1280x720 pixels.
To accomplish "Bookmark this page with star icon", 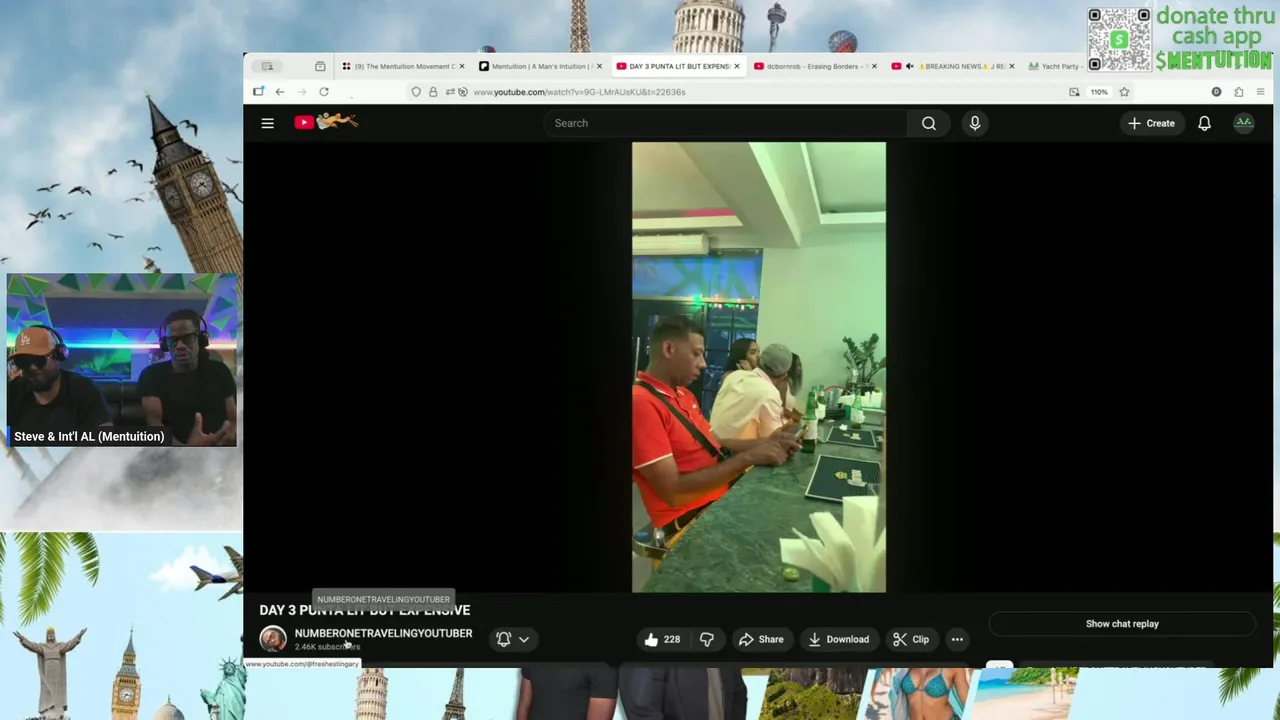I will 1124,92.
